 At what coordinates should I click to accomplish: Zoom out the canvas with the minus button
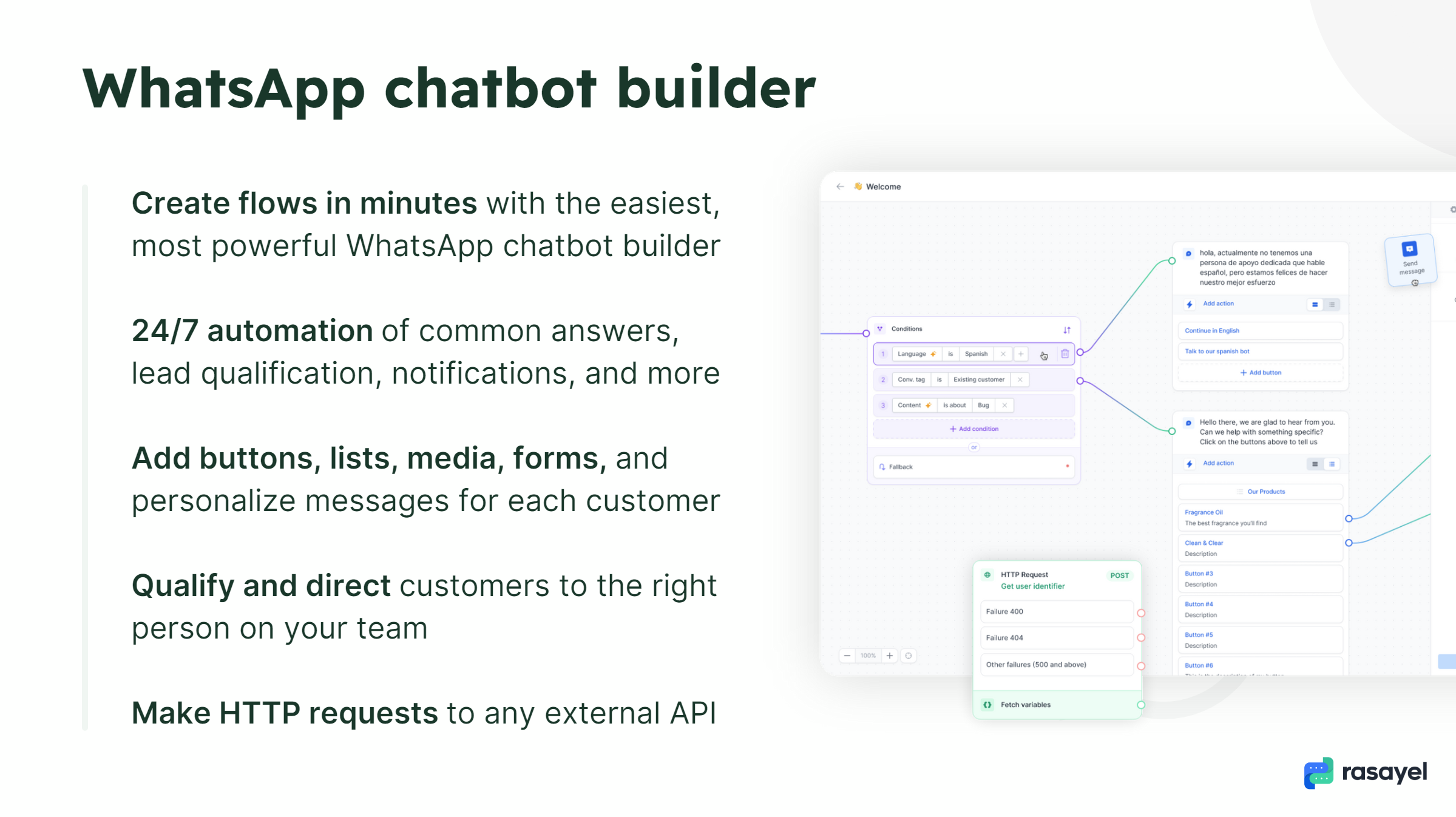(847, 656)
